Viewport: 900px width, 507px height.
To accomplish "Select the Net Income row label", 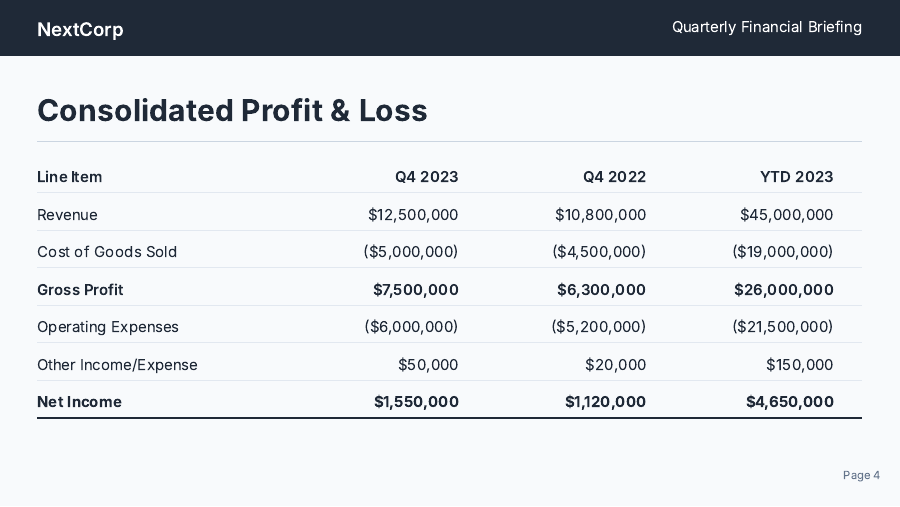I will point(79,402).
